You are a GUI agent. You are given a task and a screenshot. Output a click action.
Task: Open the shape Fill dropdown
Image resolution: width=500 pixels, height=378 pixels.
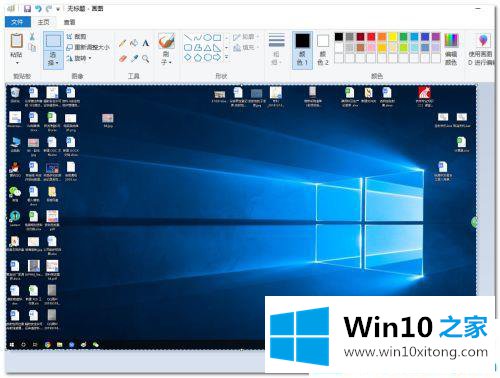point(246,48)
